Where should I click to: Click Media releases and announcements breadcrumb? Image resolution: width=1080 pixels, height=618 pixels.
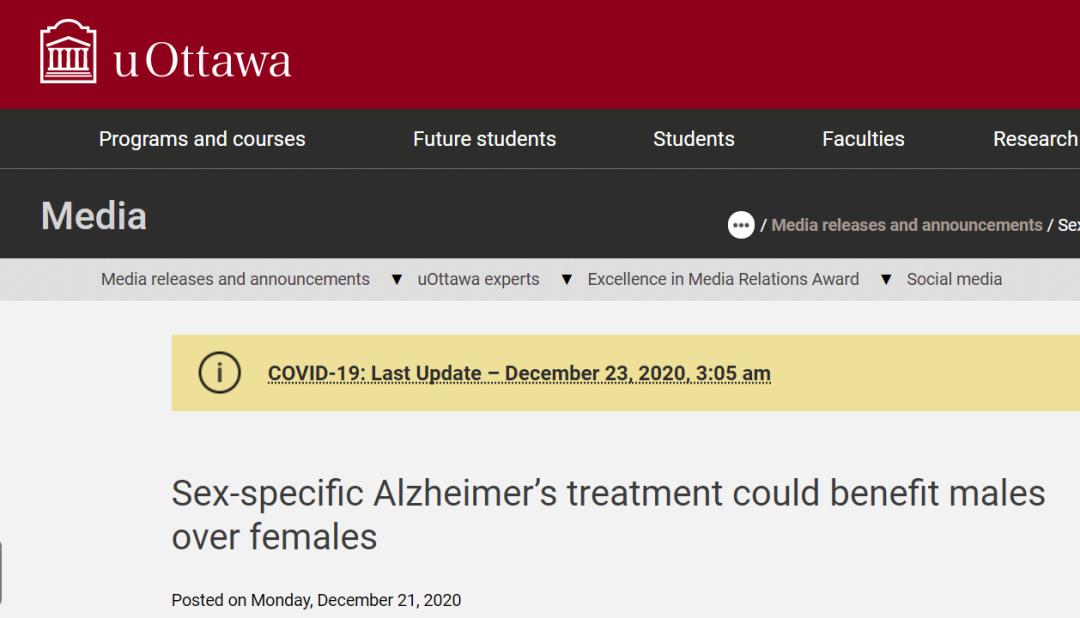(x=907, y=225)
